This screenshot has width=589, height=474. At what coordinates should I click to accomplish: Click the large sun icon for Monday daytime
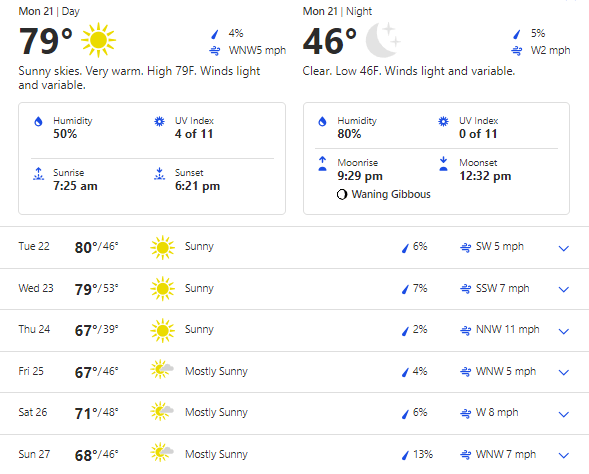click(x=98, y=40)
